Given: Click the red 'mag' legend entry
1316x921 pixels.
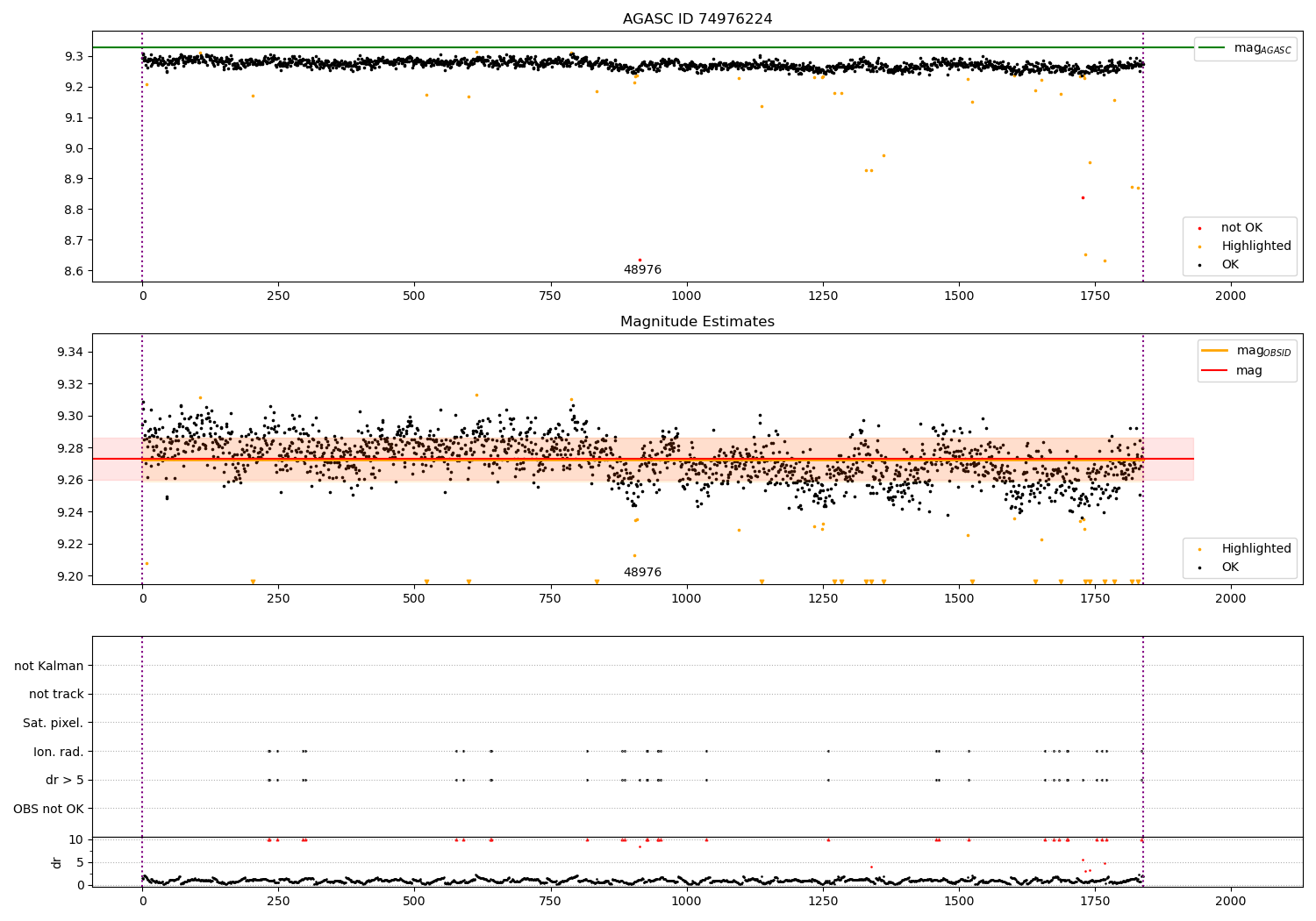Looking at the screenshot, I should click(x=1232, y=371).
